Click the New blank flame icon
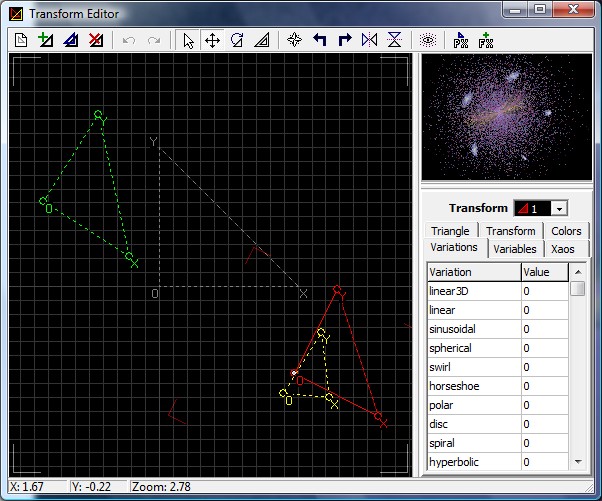 coord(22,41)
